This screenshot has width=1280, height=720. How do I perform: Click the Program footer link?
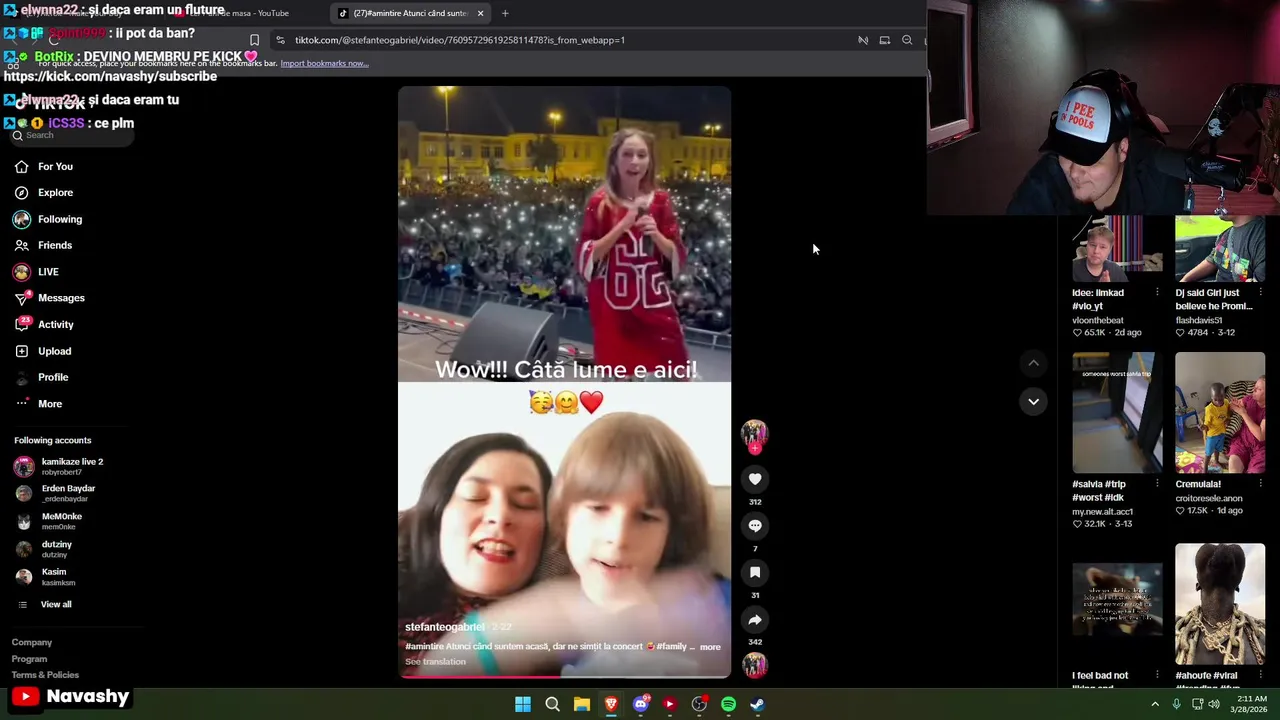[x=29, y=659]
